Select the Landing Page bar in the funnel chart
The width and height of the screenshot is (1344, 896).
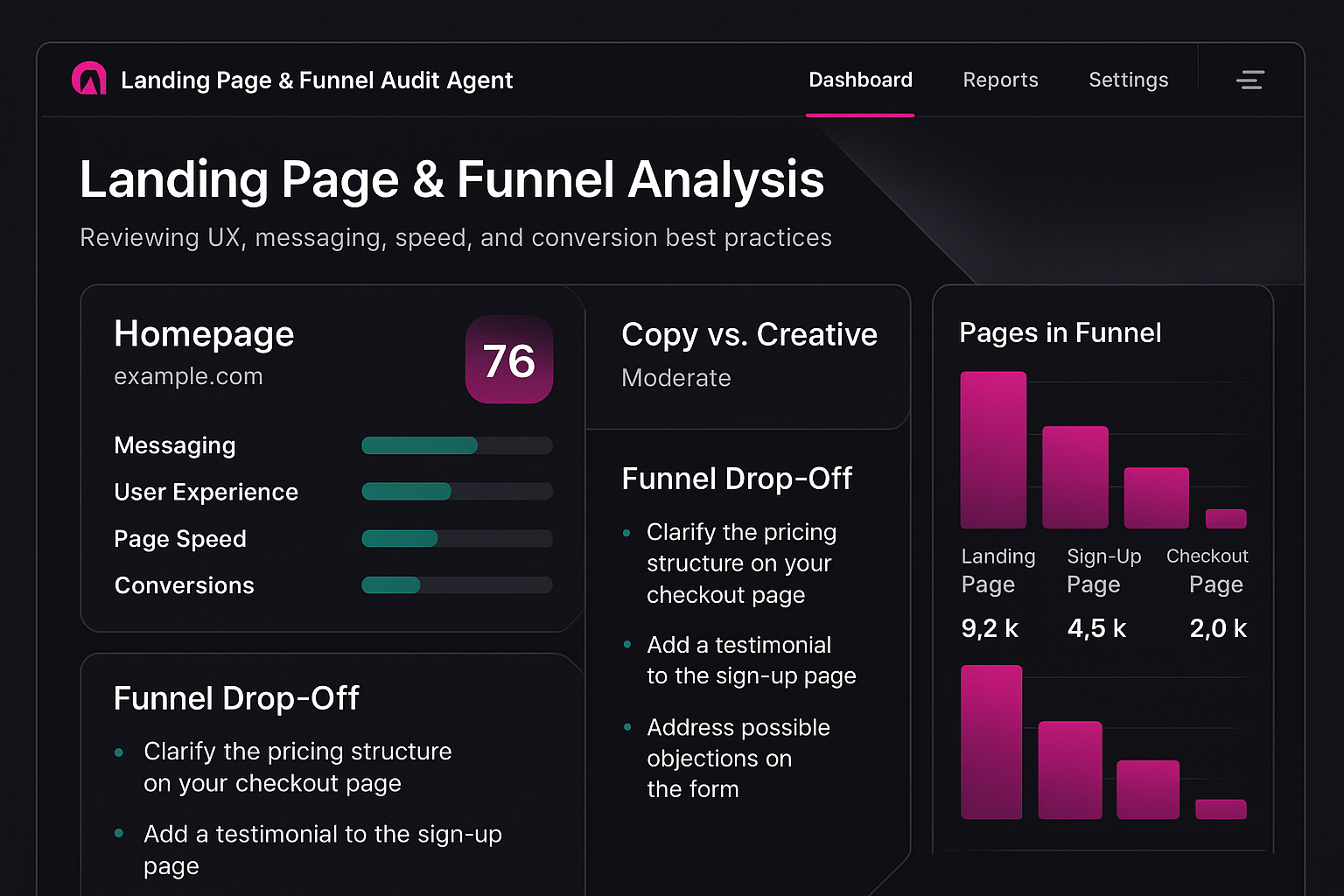993,450
